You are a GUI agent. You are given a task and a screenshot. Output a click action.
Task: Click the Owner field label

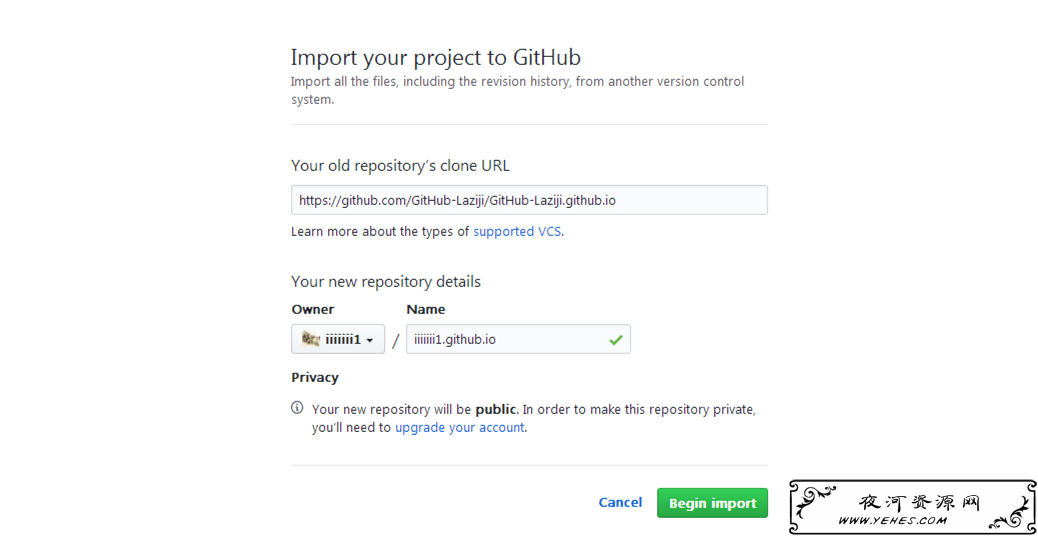313,310
